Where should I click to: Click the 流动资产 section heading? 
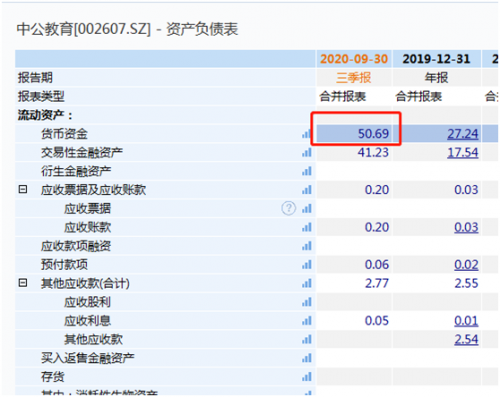[45, 115]
